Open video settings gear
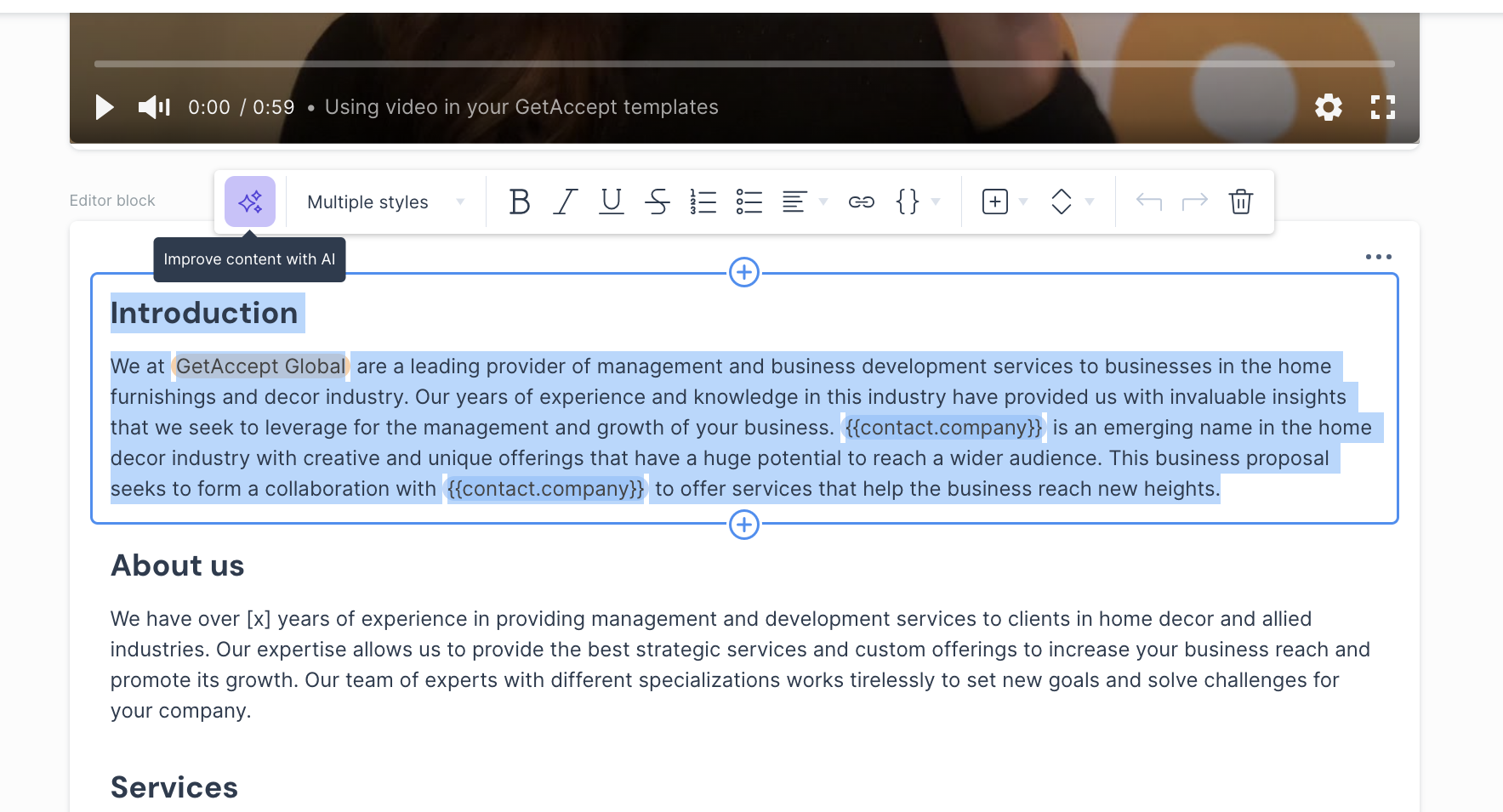The image size is (1503, 812). tap(1329, 107)
